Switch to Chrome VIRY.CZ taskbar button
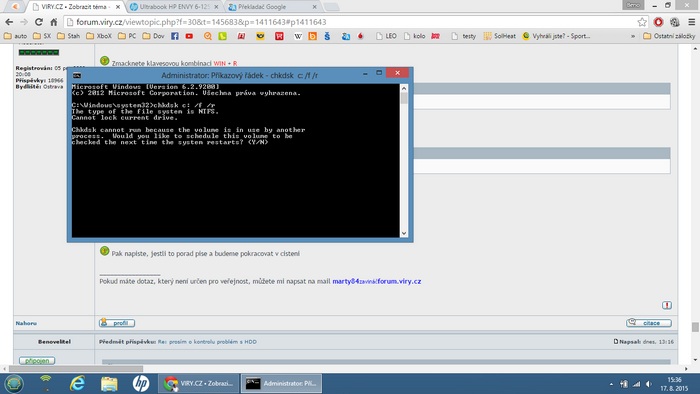The image size is (700, 394). click(x=199, y=384)
